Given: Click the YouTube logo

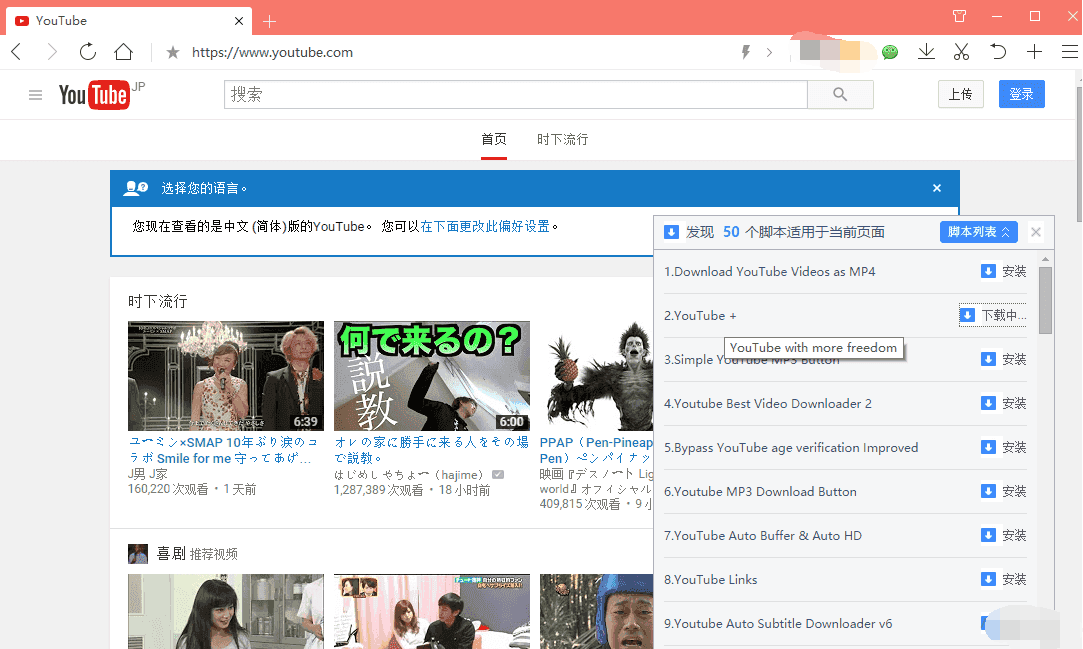Looking at the screenshot, I should [x=95, y=95].
